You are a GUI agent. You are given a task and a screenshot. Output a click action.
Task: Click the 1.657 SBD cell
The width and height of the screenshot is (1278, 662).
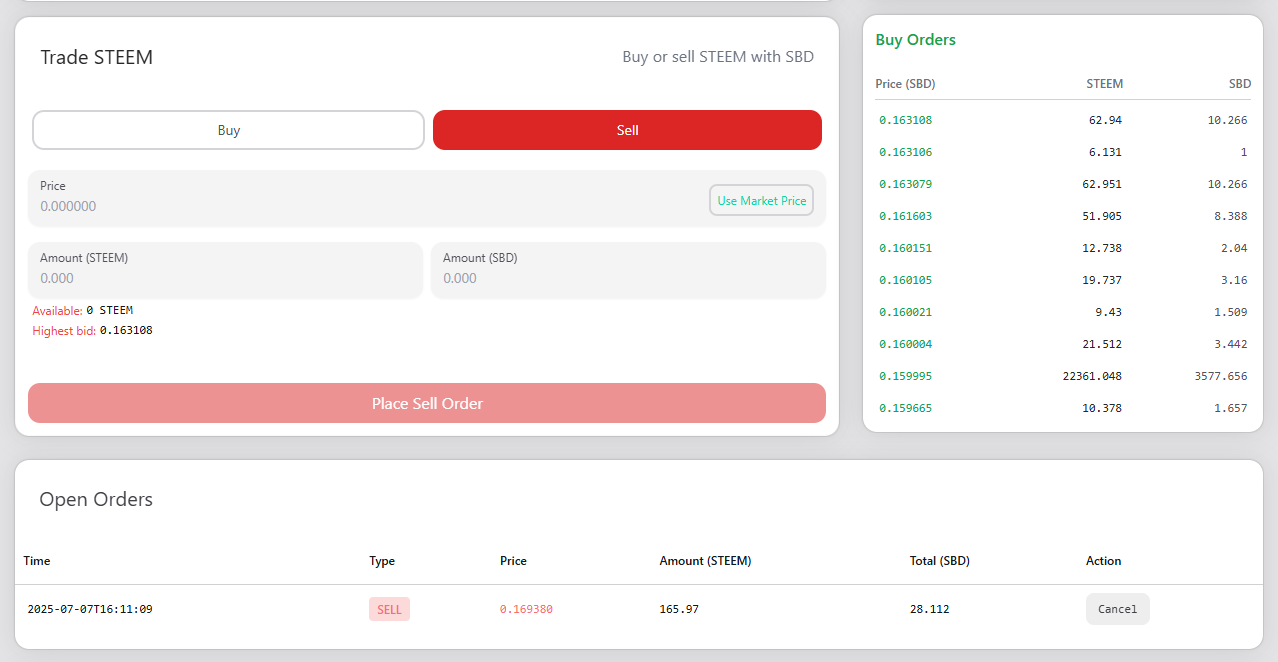coord(1231,408)
